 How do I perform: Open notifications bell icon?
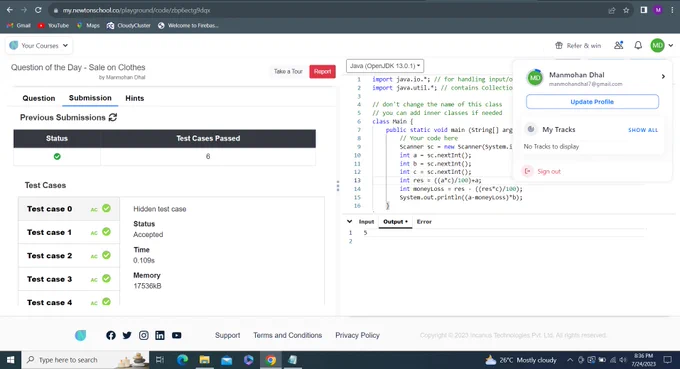[638, 45]
